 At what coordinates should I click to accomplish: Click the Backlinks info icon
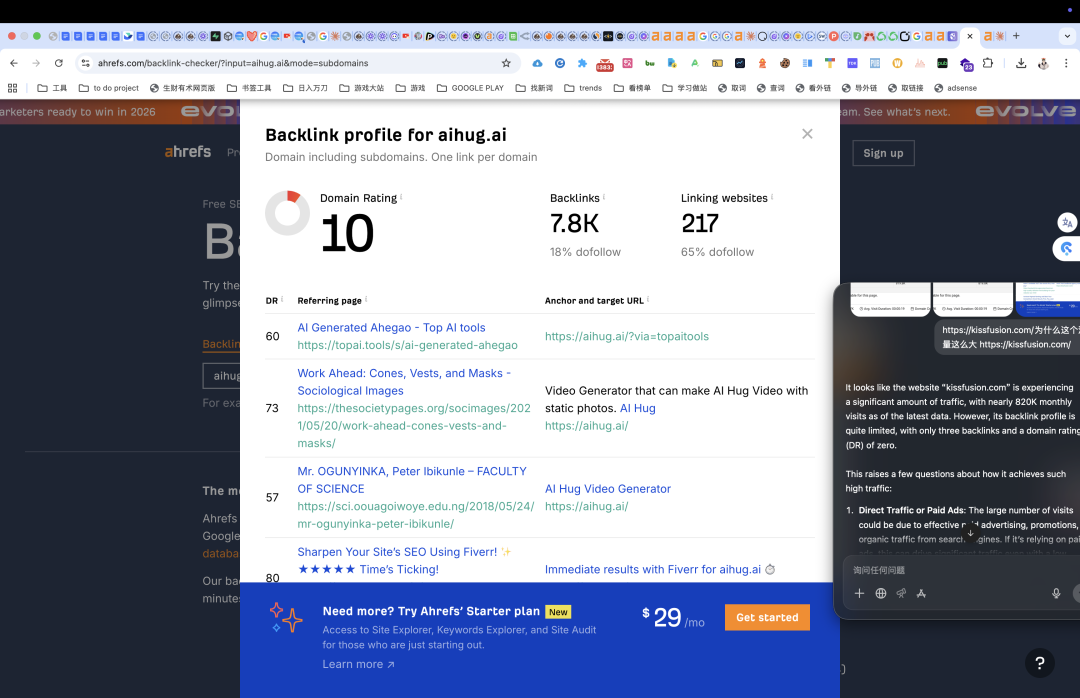coord(604,196)
